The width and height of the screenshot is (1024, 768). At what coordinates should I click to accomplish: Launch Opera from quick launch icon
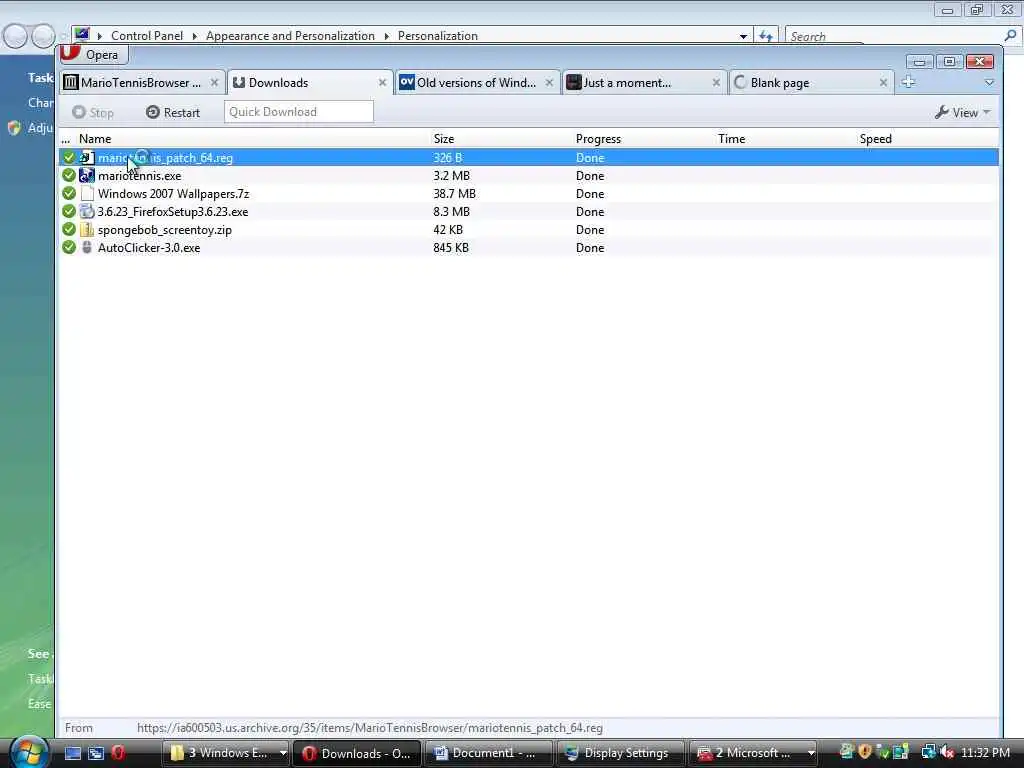(x=118, y=753)
